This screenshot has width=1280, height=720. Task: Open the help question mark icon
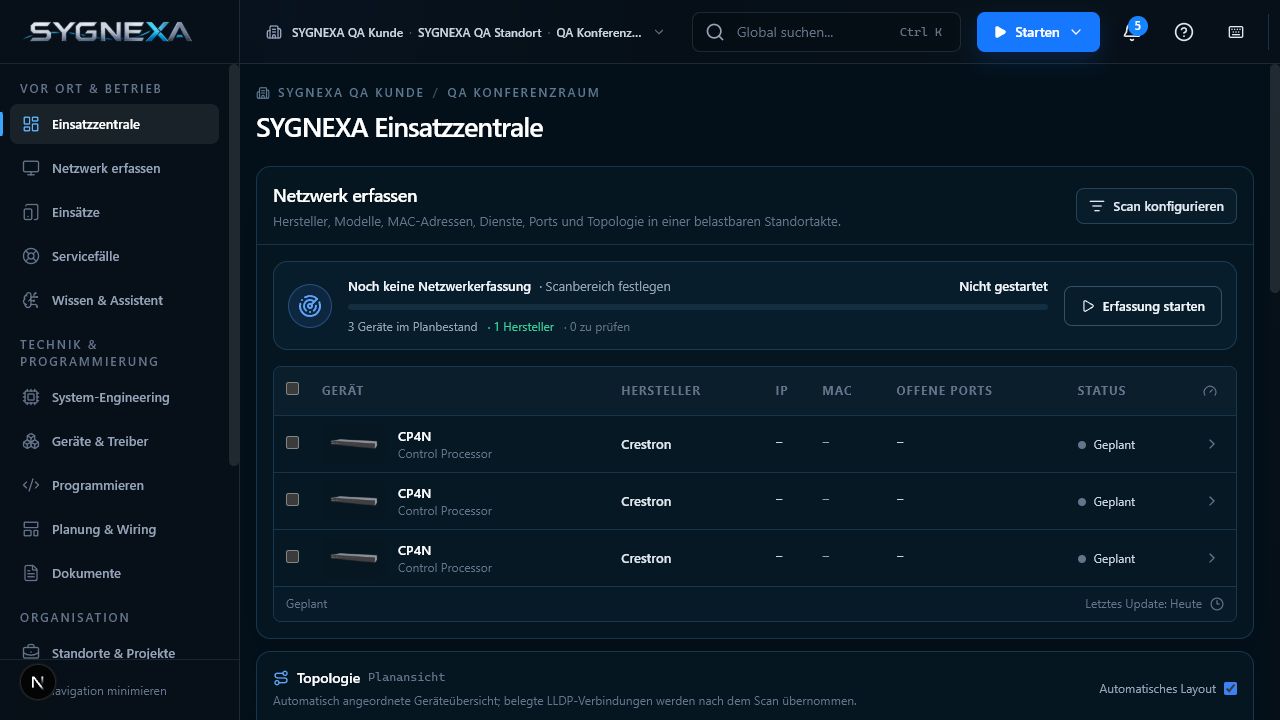(1184, 32)
